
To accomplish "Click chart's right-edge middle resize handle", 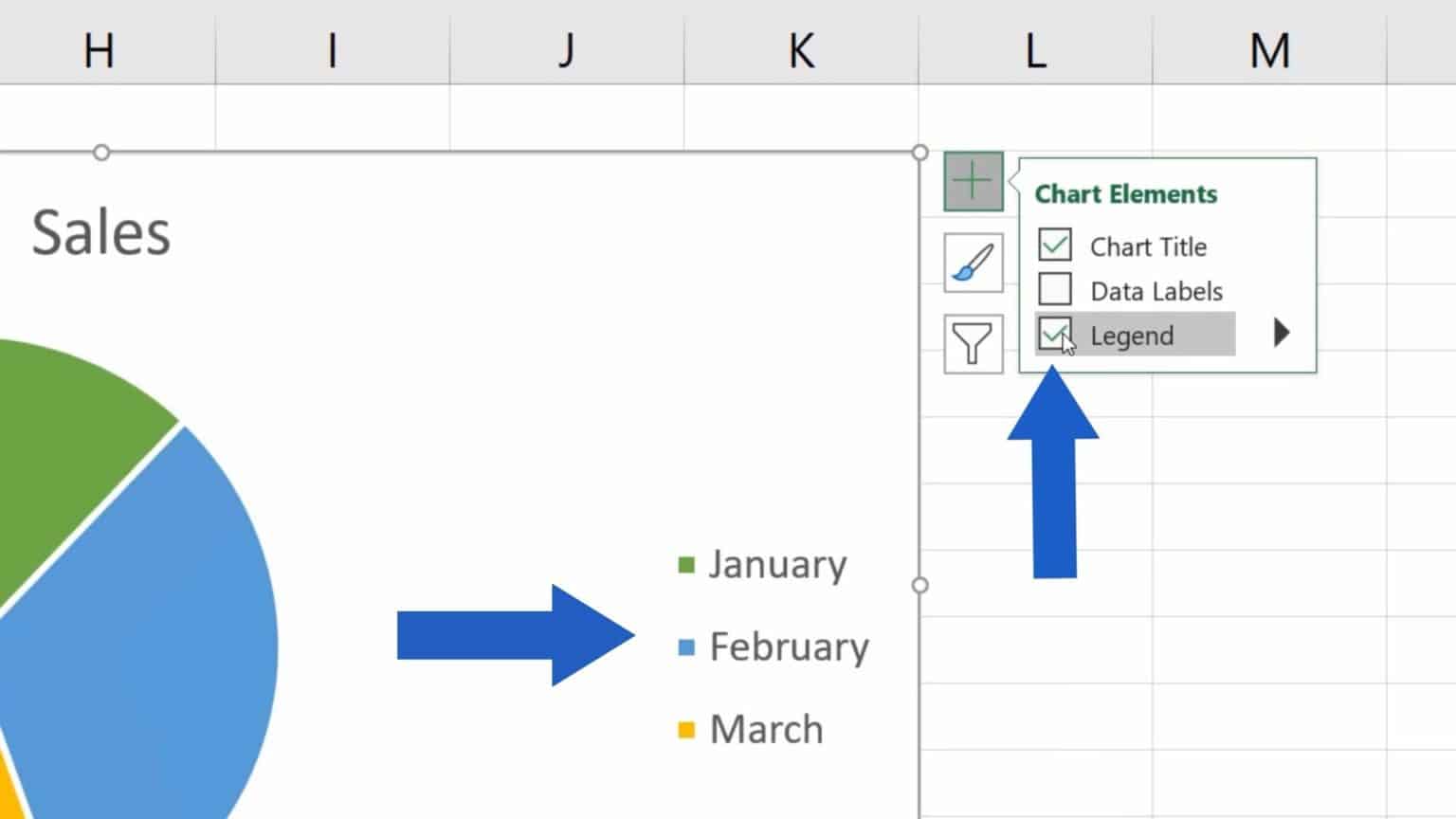I will [919, 586].
